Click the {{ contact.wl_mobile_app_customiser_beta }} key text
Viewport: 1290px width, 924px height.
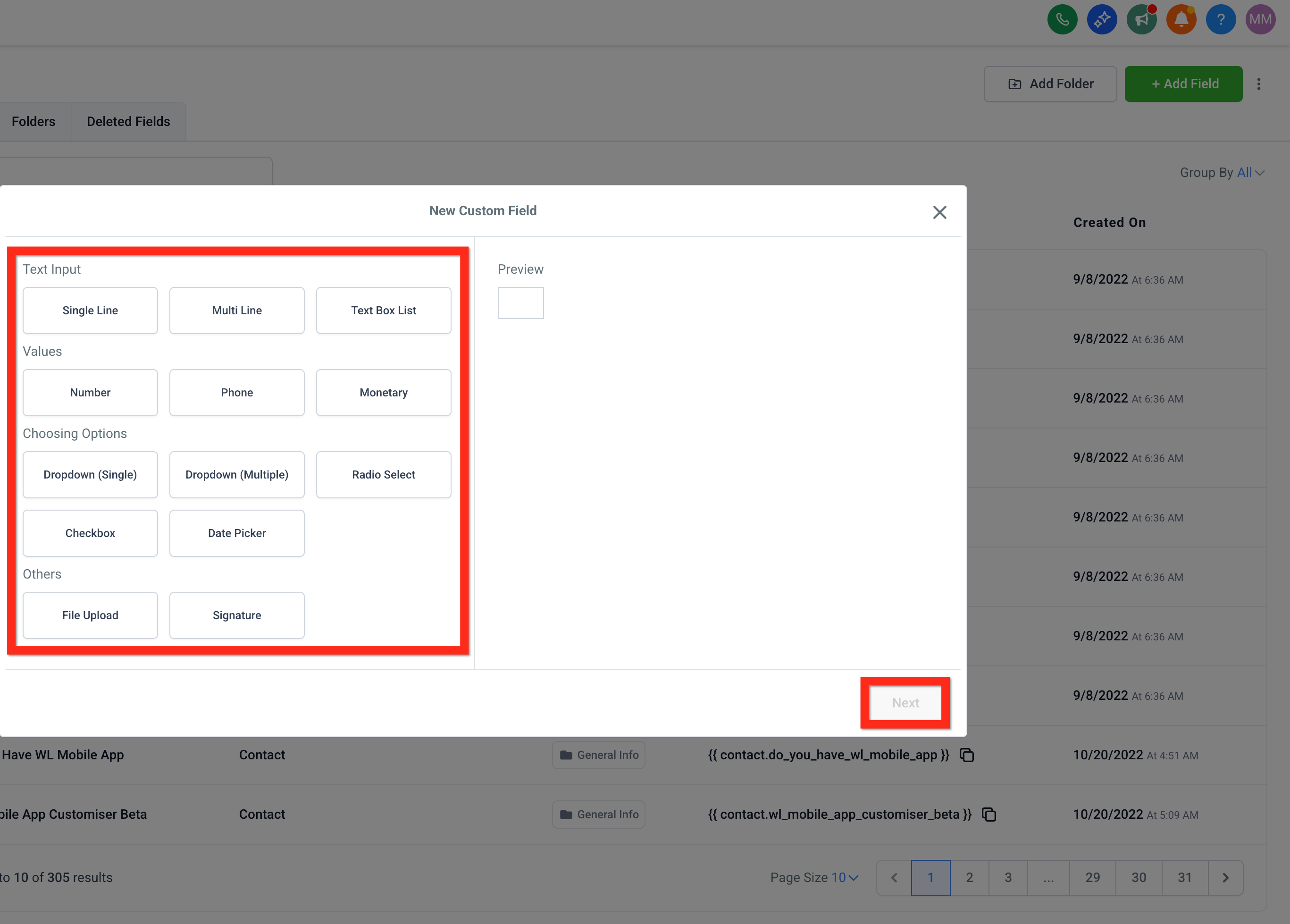point(840,815)
